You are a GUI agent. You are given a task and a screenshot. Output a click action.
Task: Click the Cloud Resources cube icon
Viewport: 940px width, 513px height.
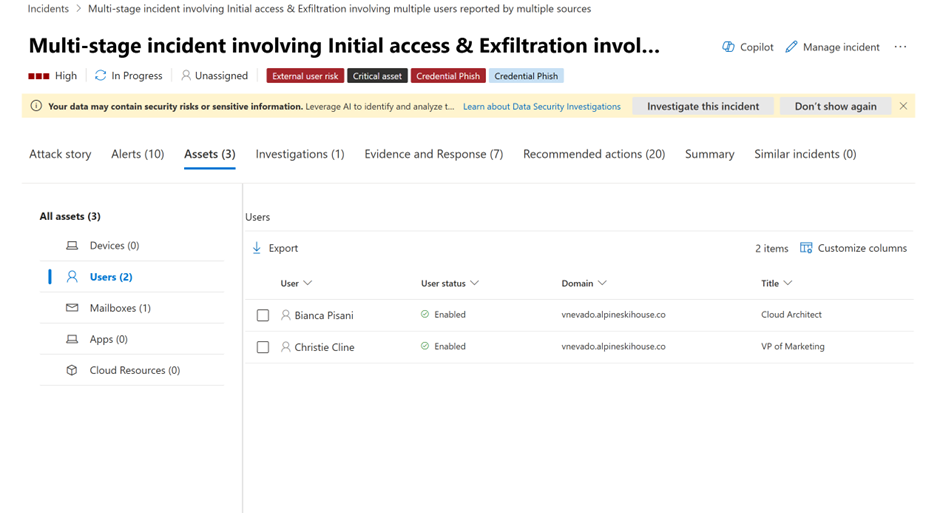pyautogui.click(x=72, y=370)
